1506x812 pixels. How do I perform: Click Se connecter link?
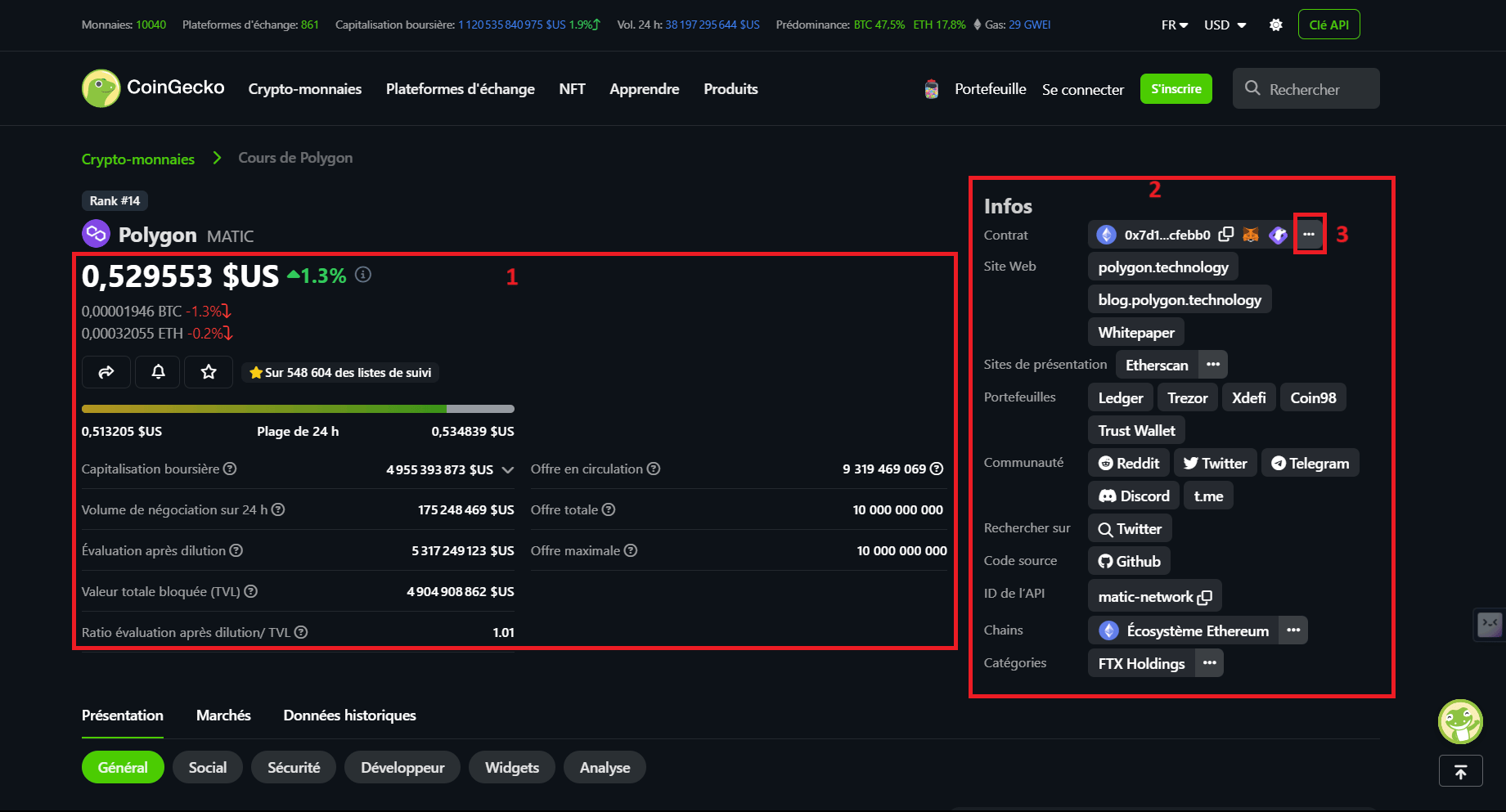pos(1083,89)
